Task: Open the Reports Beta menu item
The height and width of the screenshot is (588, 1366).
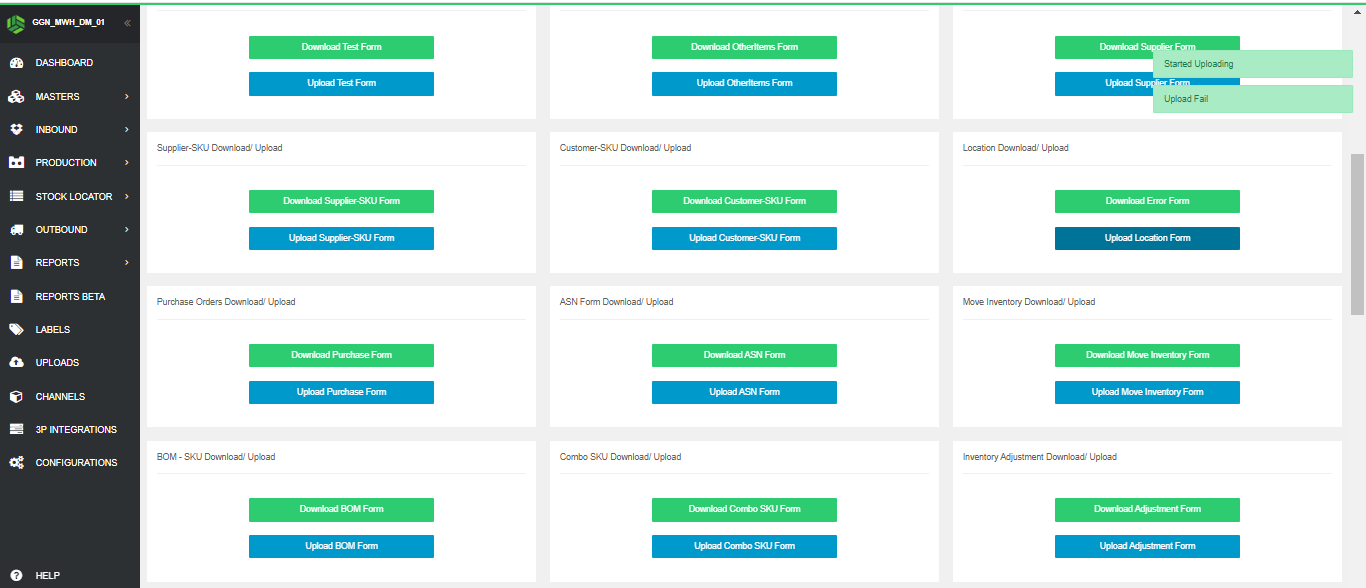Action: point(70,297)
